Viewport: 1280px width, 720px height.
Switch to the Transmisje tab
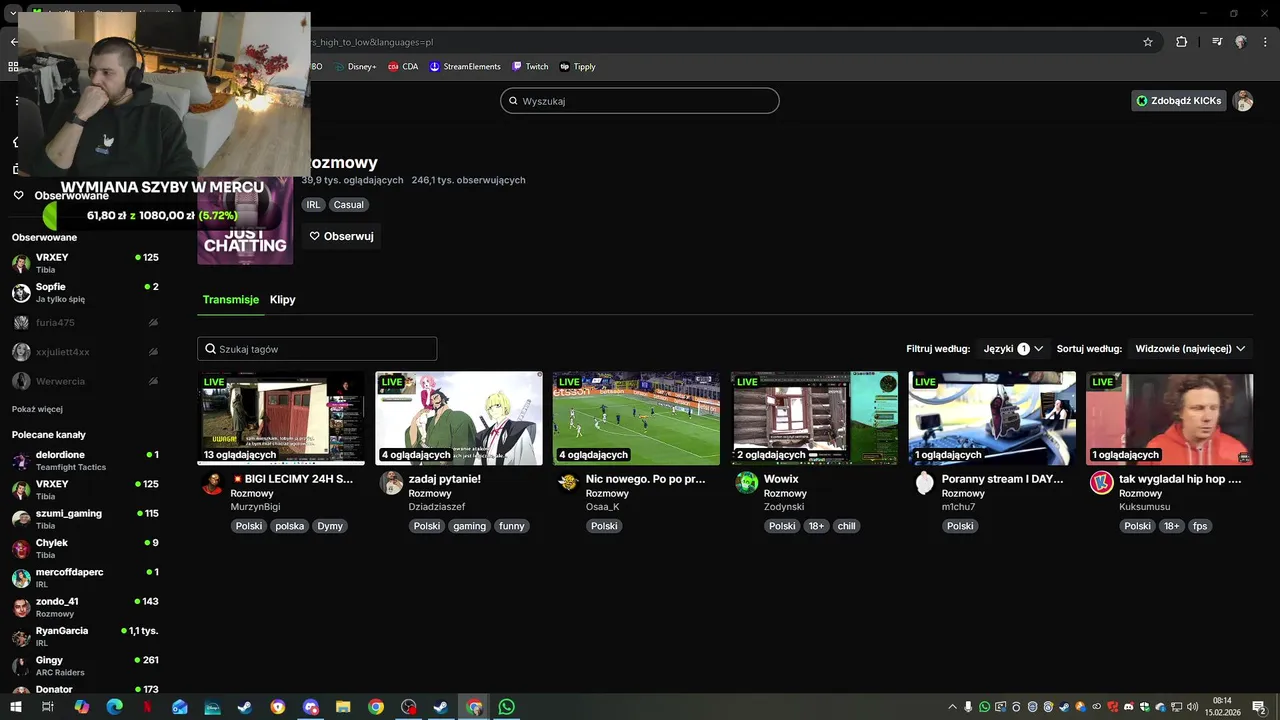point(230,300)
